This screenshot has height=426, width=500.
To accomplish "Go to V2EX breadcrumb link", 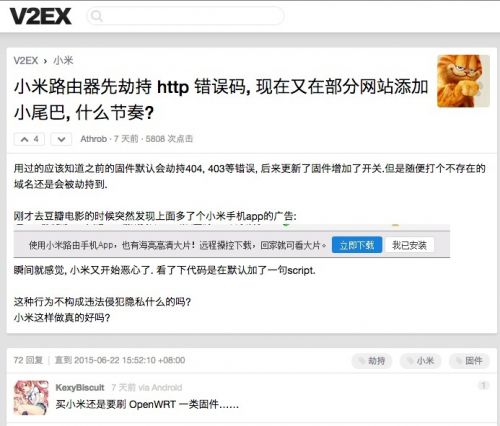I will tap(26, 61).
